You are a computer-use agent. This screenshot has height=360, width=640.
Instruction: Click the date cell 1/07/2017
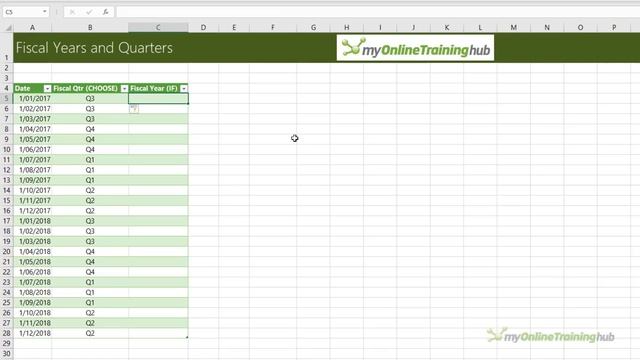pyautogui.click(x=33, y=160)
